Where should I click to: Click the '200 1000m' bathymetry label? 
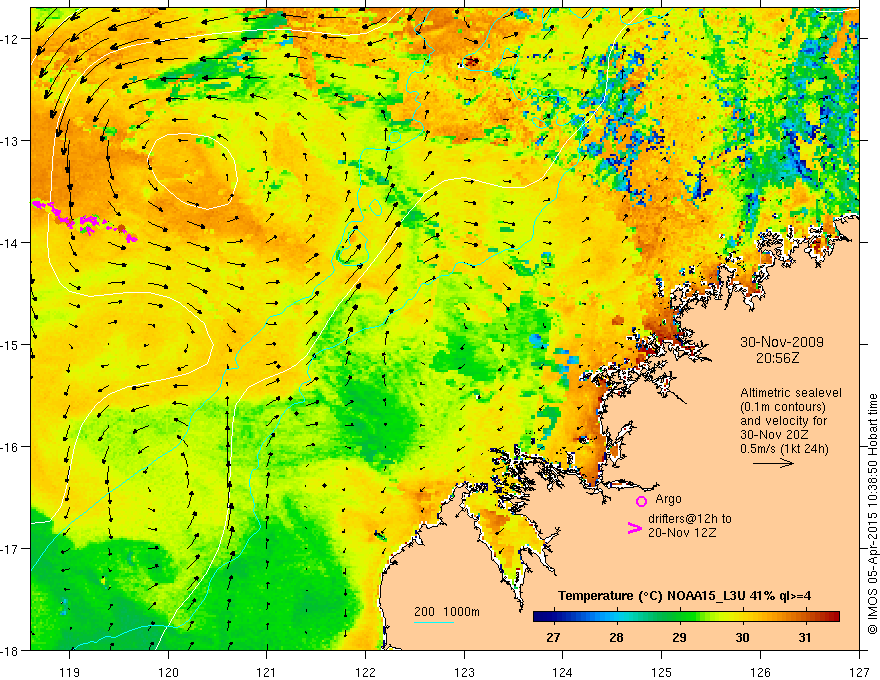[447, 612]
